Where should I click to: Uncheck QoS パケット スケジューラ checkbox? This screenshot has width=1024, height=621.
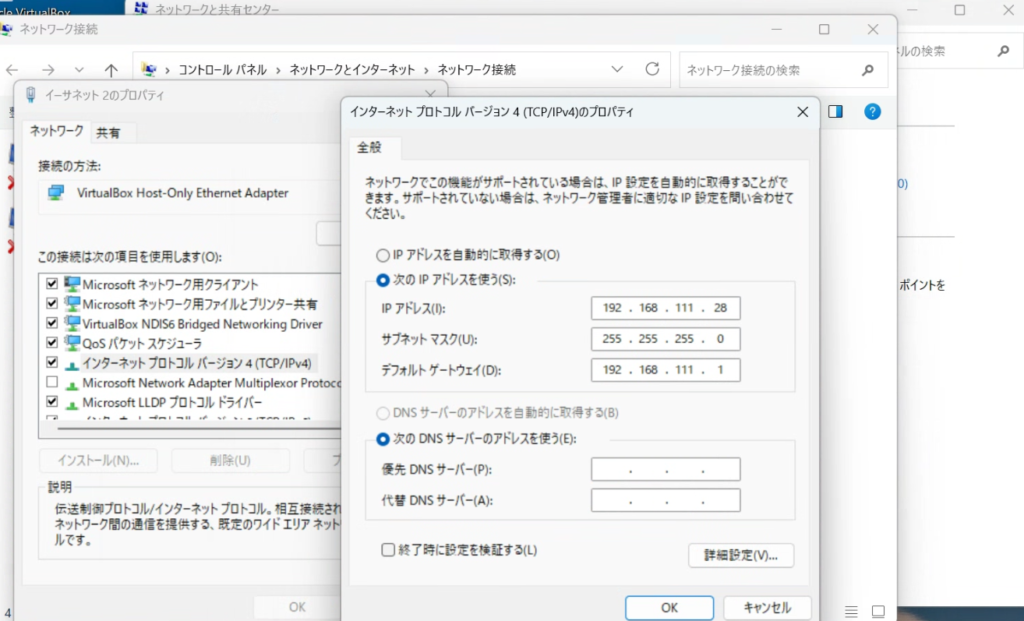pos(52,343)
